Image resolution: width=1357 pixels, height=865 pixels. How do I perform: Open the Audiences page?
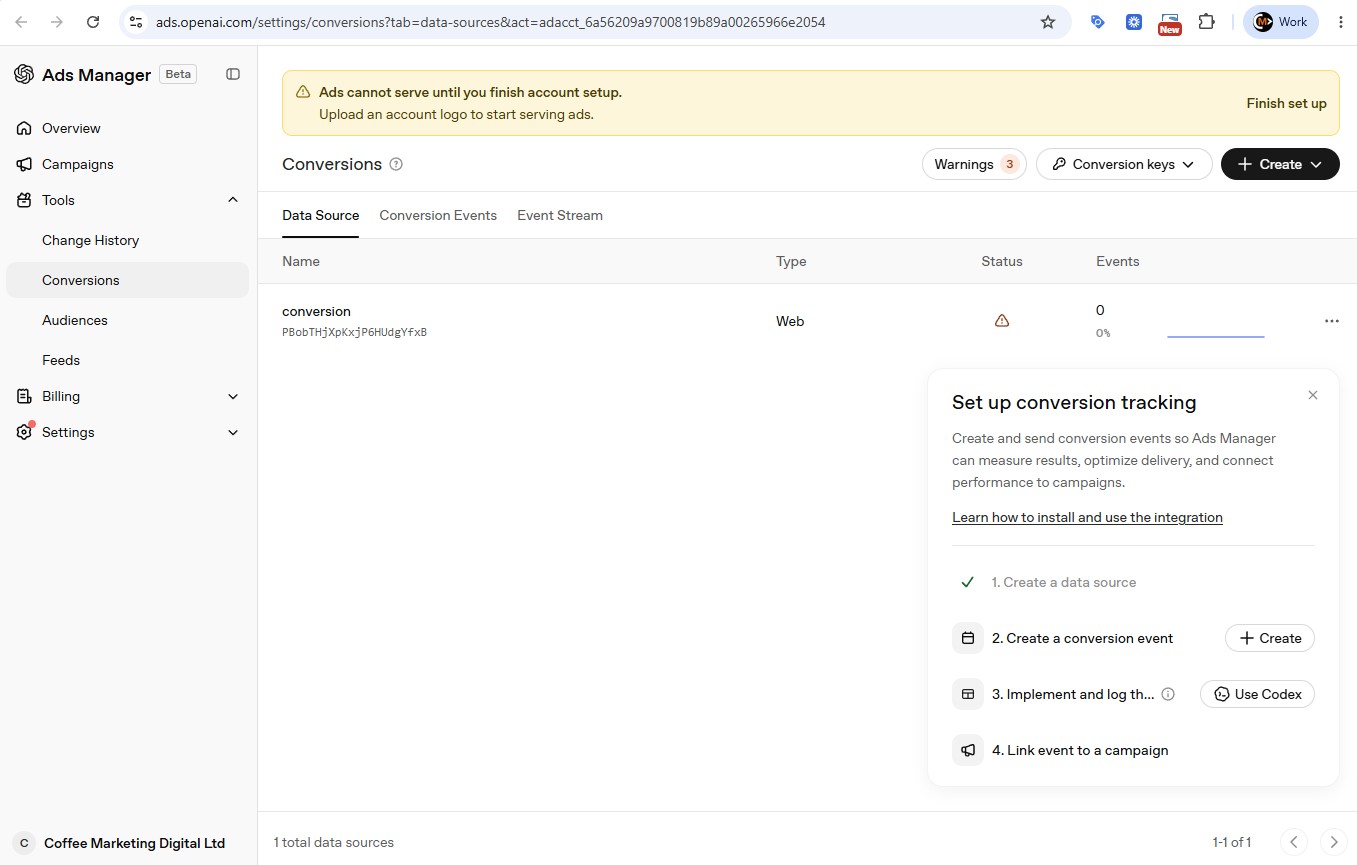pyautogui.click(x=127, y=320)
